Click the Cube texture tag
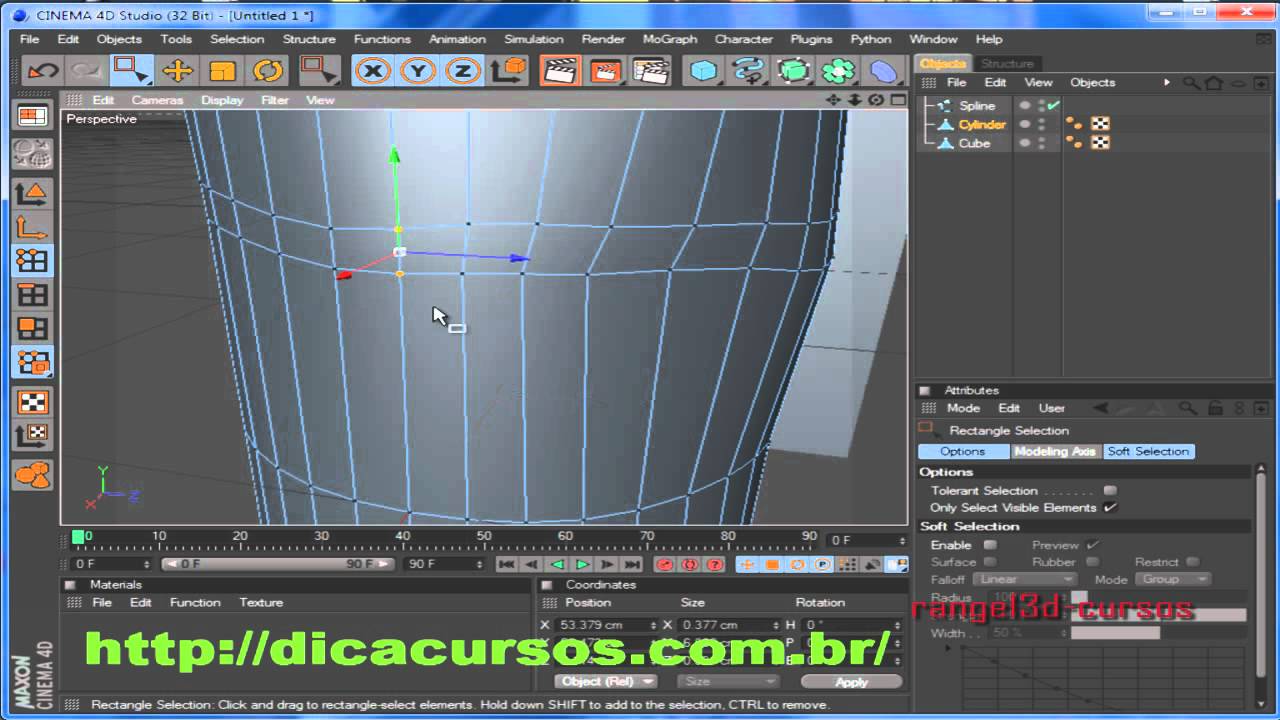 (1100, 143)
